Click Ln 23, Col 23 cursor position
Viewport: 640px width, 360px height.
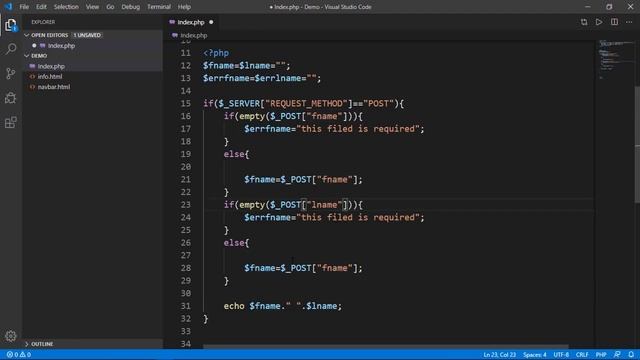coord(500,355)
